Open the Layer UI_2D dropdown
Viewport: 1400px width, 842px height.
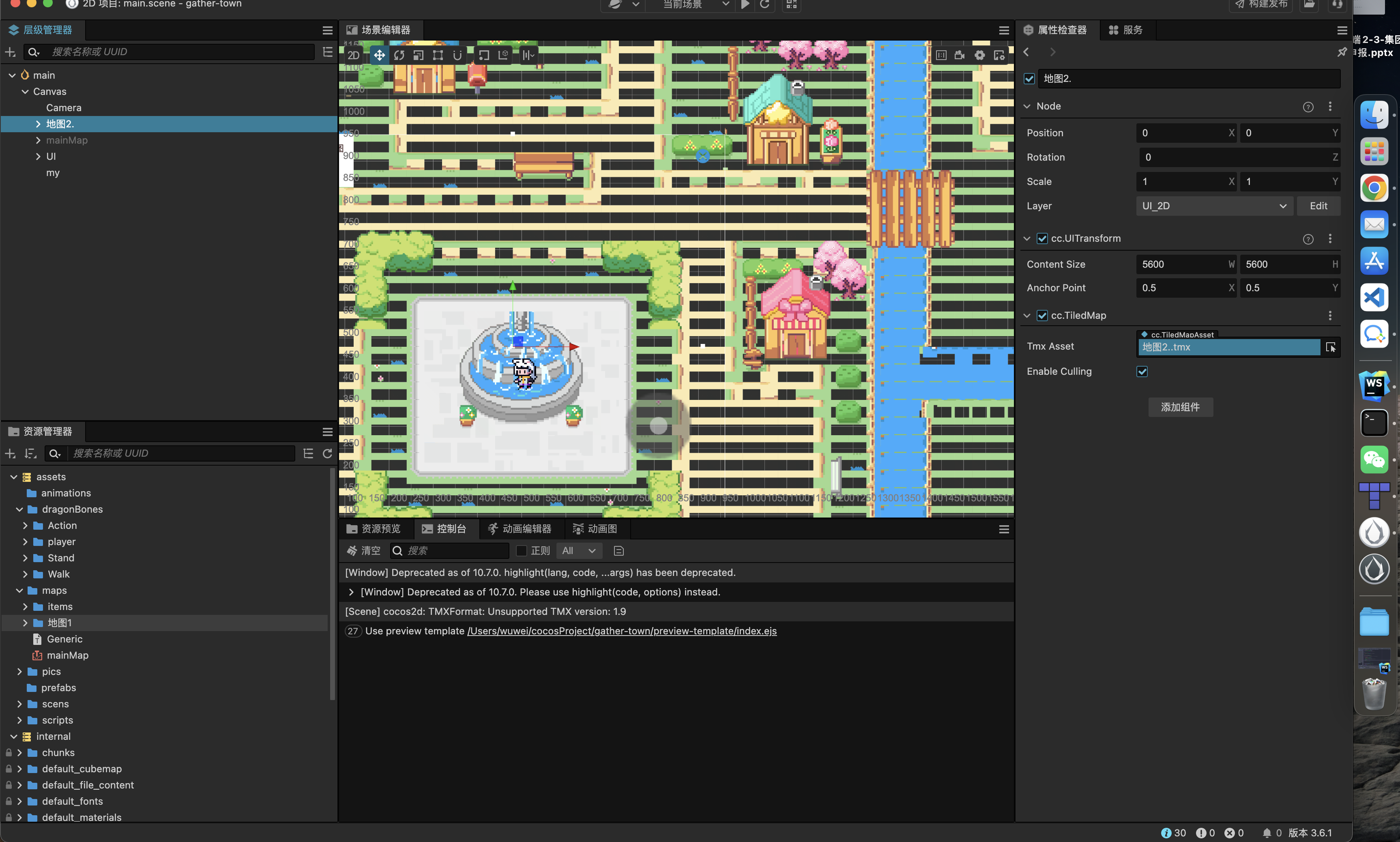(x=1214, y=206)
